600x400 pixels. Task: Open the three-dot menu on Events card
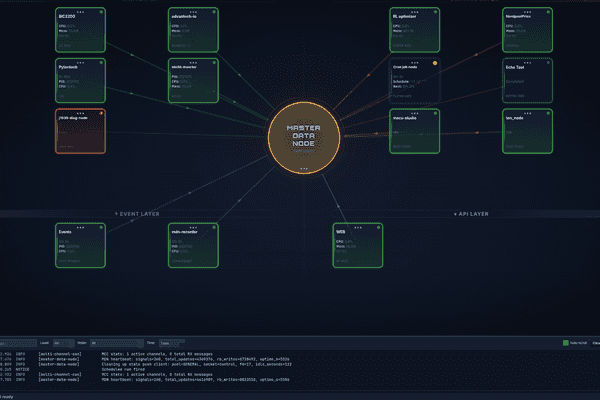pos(80,227)
